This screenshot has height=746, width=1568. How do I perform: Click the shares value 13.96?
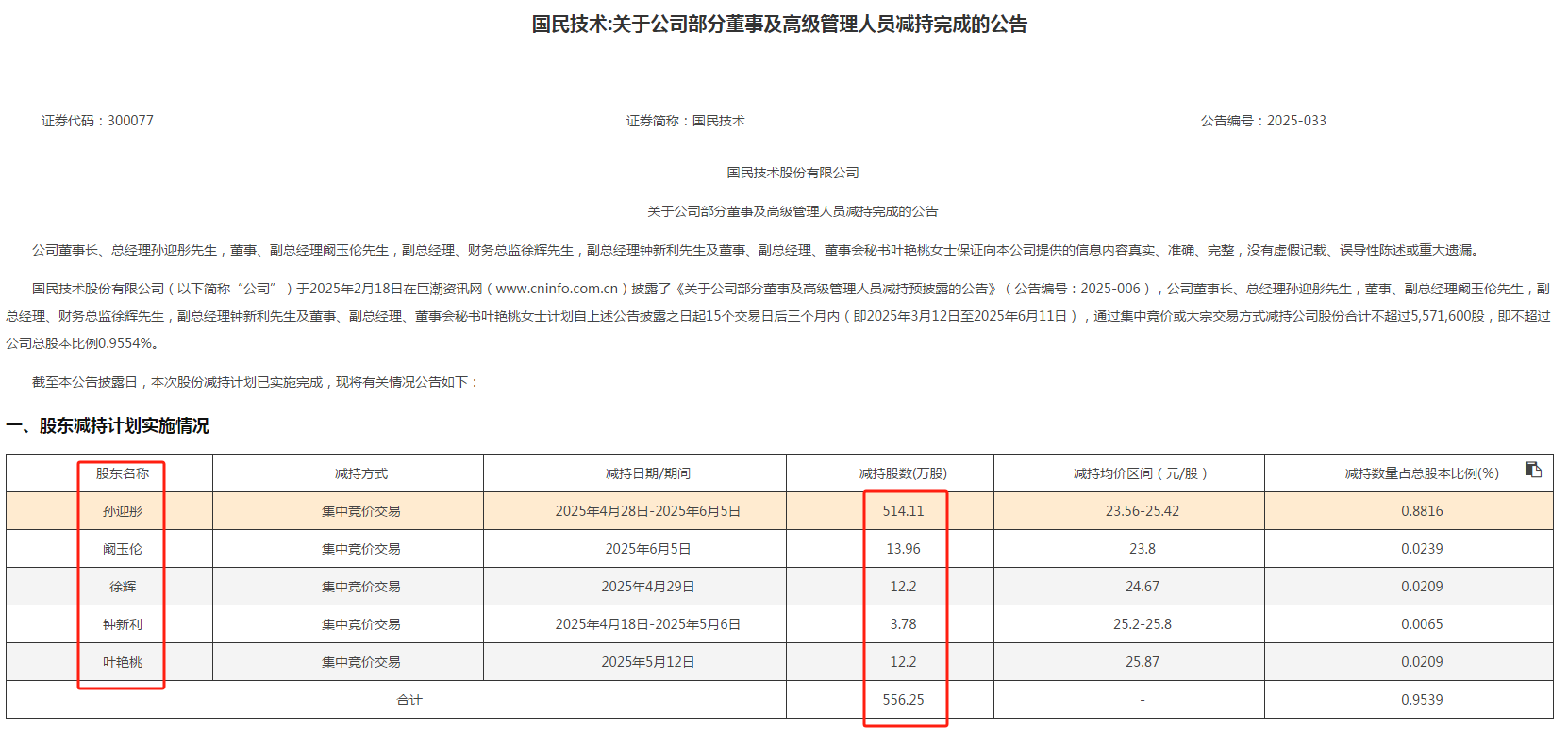coord(903,549)
